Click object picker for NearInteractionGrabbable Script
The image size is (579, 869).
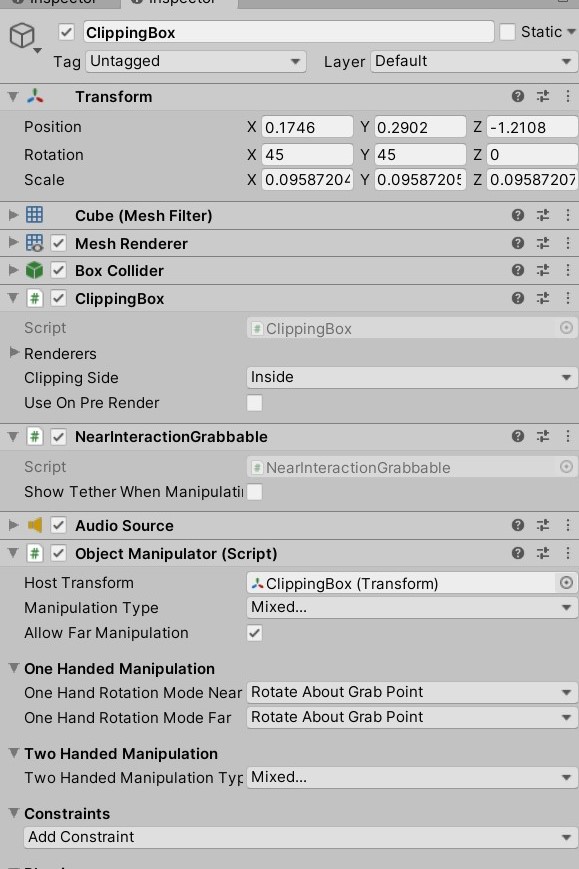pyautogui.click(x=566, y=467)
